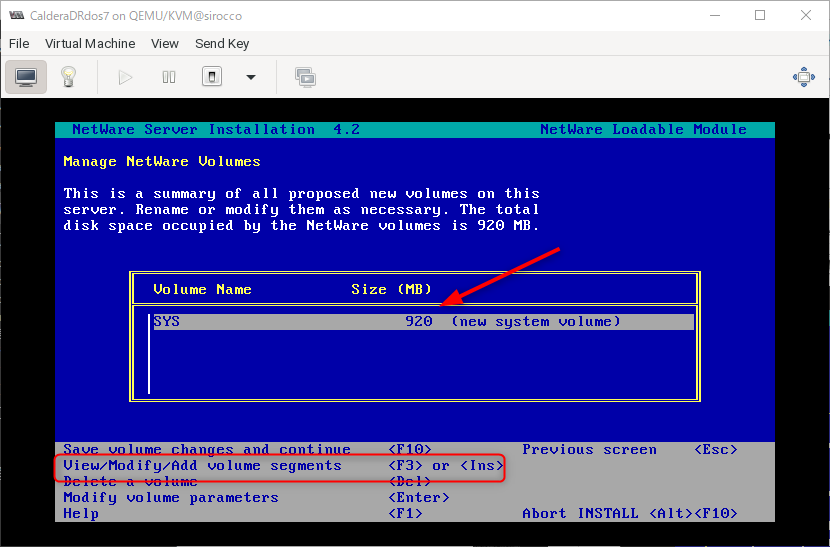
Task: Select the SYS volume row
Action: [x=423, y=321]
